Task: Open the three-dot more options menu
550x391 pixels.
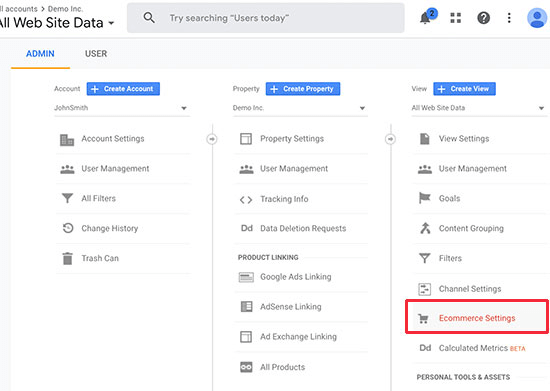Action: pos(509,18)
